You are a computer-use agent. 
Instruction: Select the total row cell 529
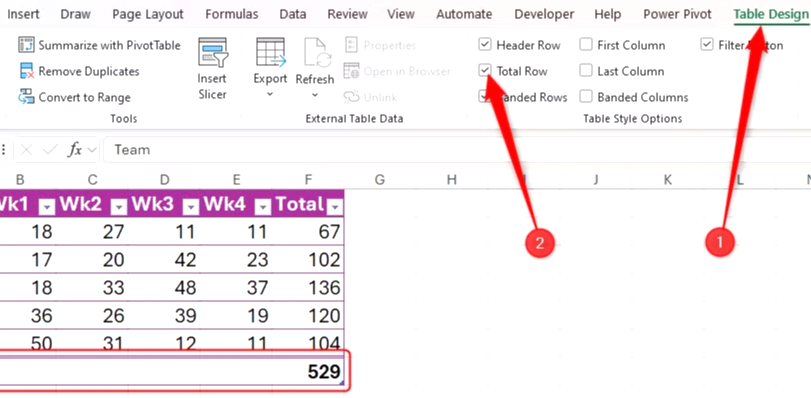308,372
